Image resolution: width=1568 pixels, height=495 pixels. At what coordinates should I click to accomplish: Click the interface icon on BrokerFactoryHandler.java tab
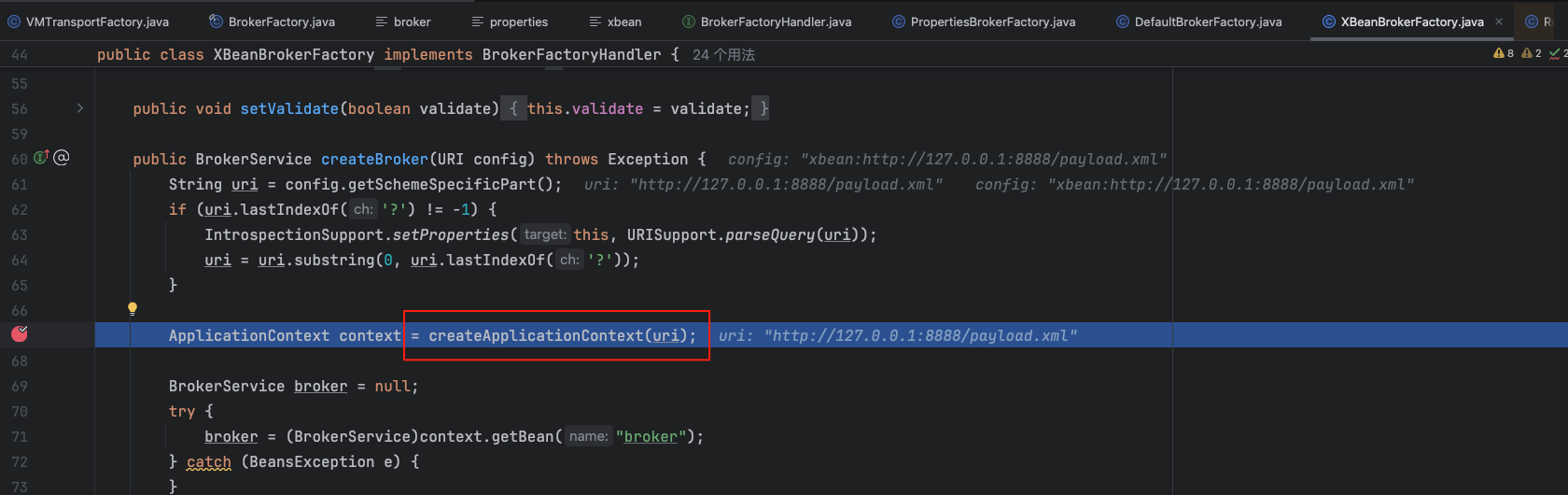(x=689, y=21)
